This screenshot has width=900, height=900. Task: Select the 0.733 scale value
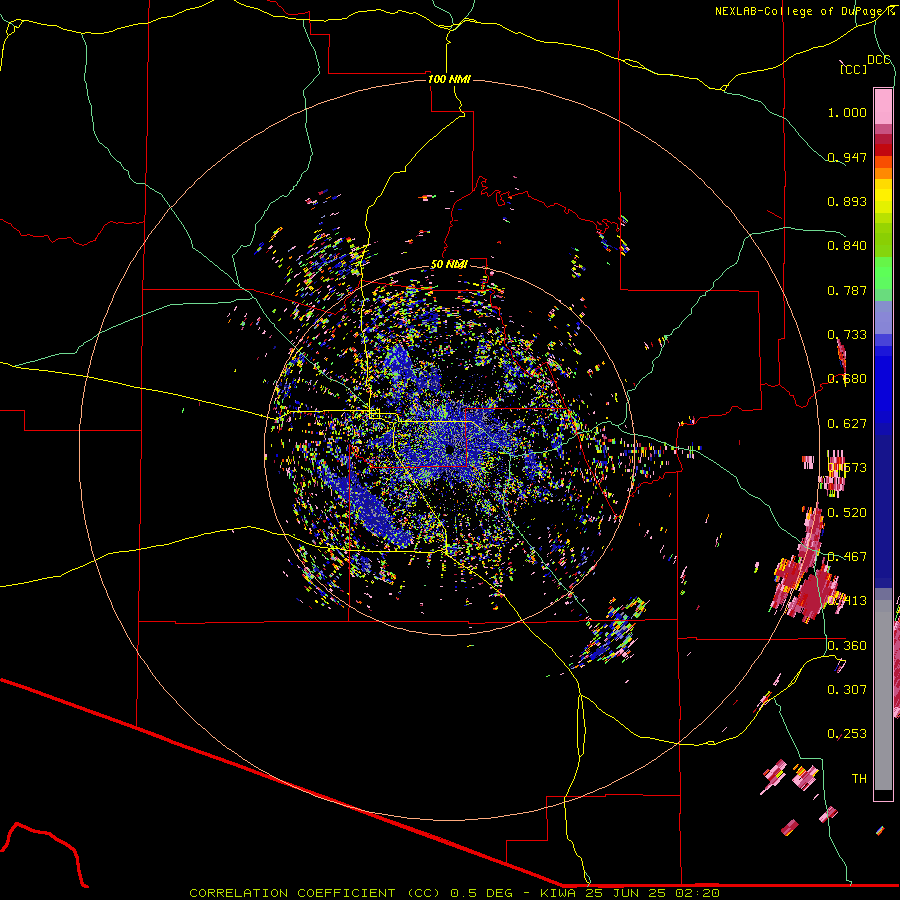847,335
